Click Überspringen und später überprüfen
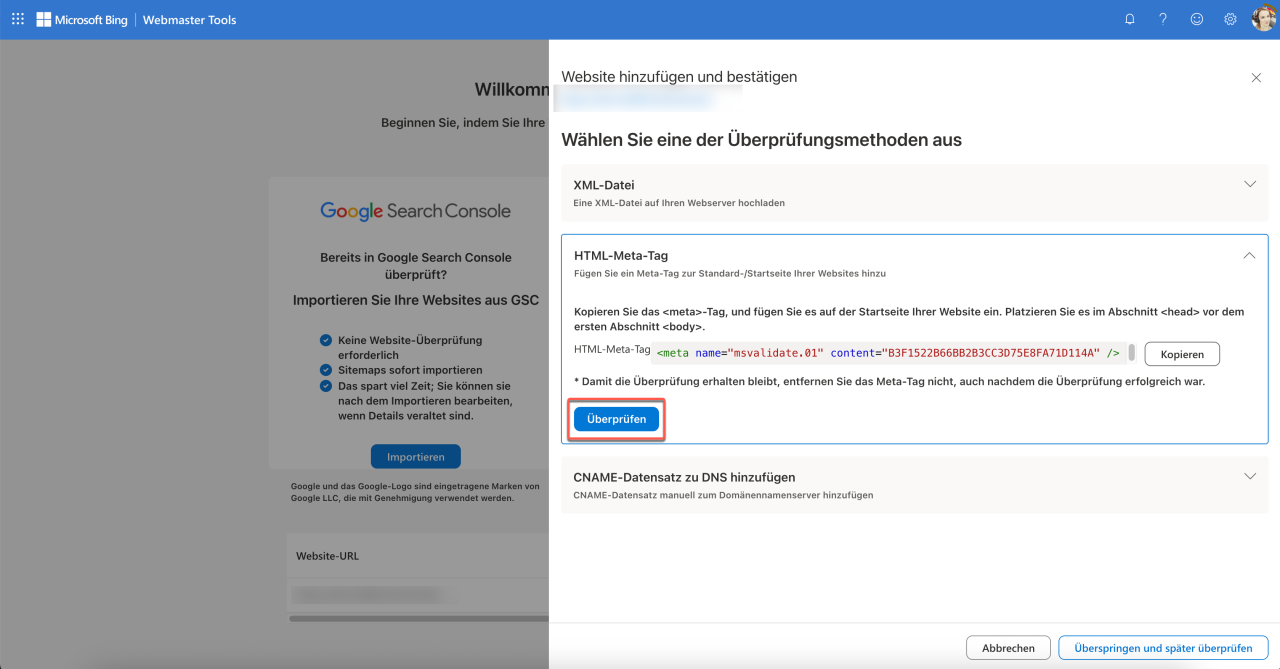 coord(1163,648)
